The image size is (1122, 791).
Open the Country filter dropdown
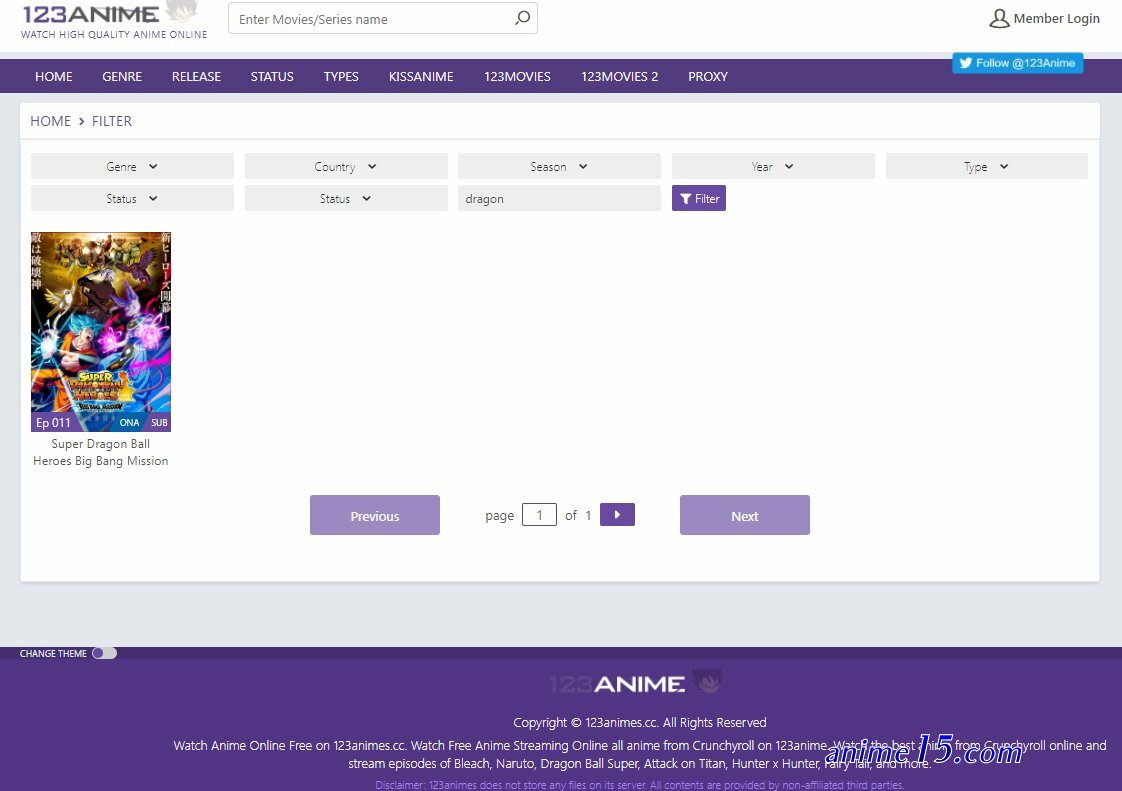346,166
